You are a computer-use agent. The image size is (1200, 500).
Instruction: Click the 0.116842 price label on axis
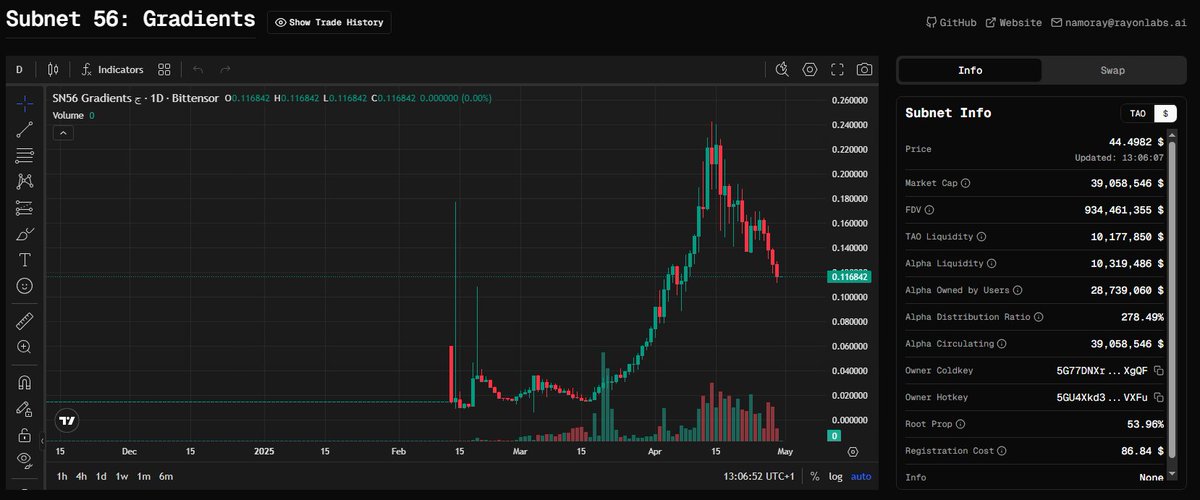click(848, 276)
